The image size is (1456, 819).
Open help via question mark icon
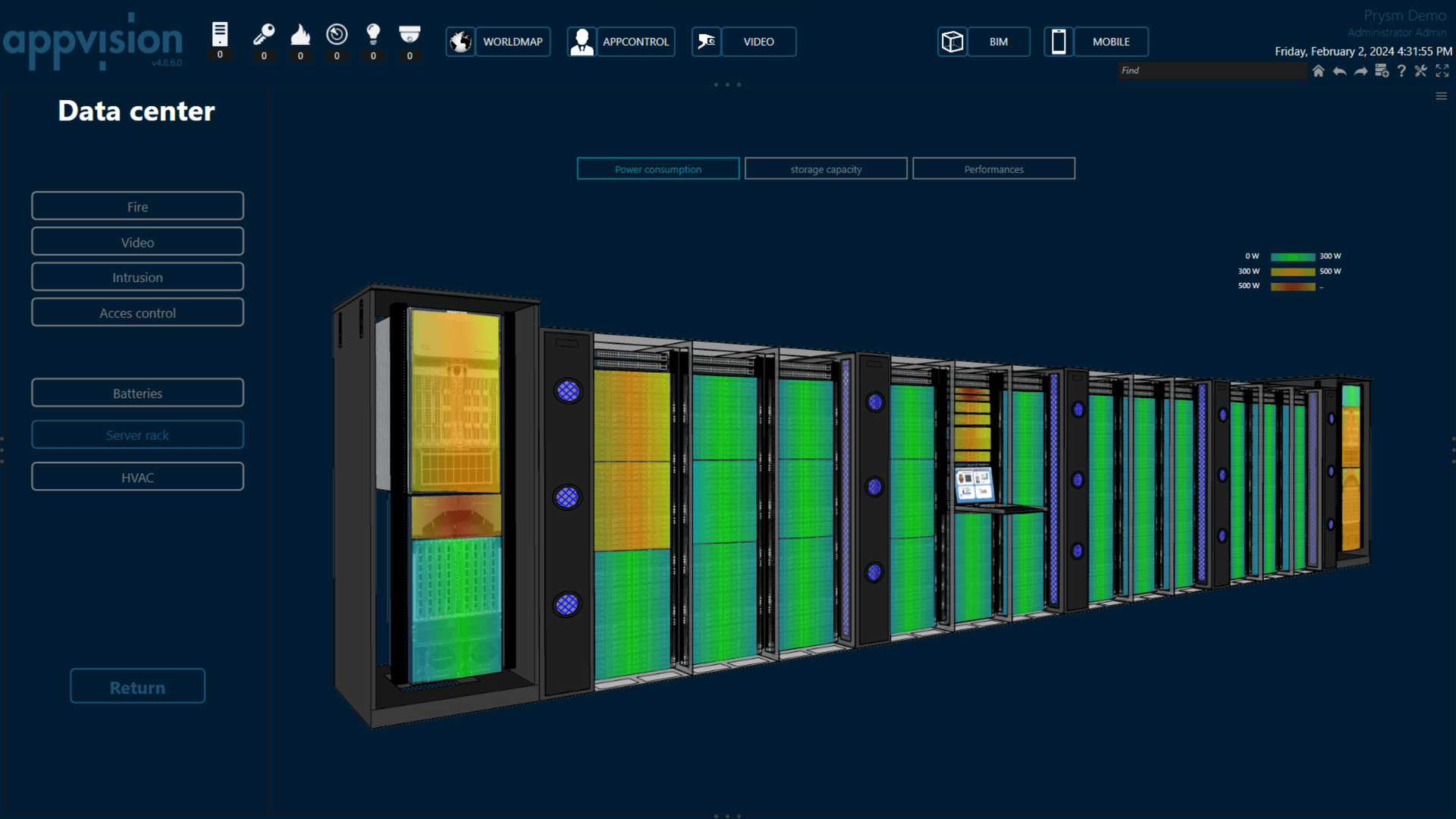point(1401,71)
